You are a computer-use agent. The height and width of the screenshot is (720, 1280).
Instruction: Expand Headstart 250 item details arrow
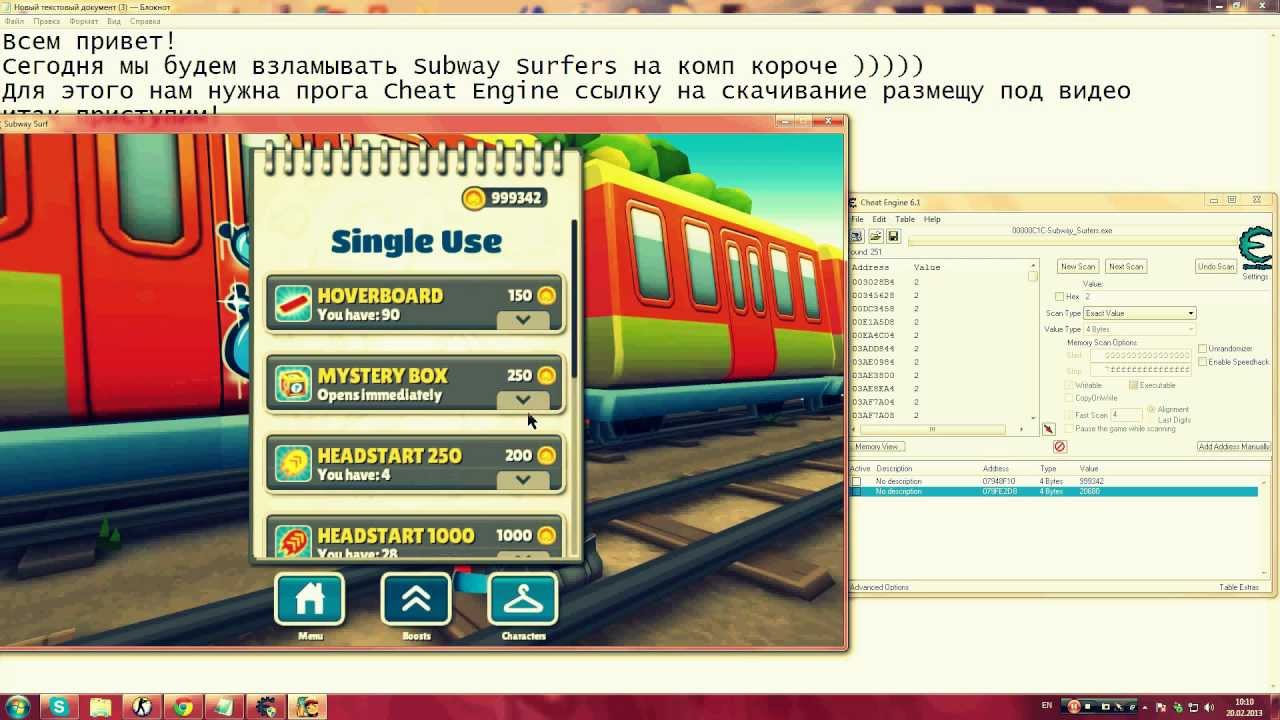point(523,480)
